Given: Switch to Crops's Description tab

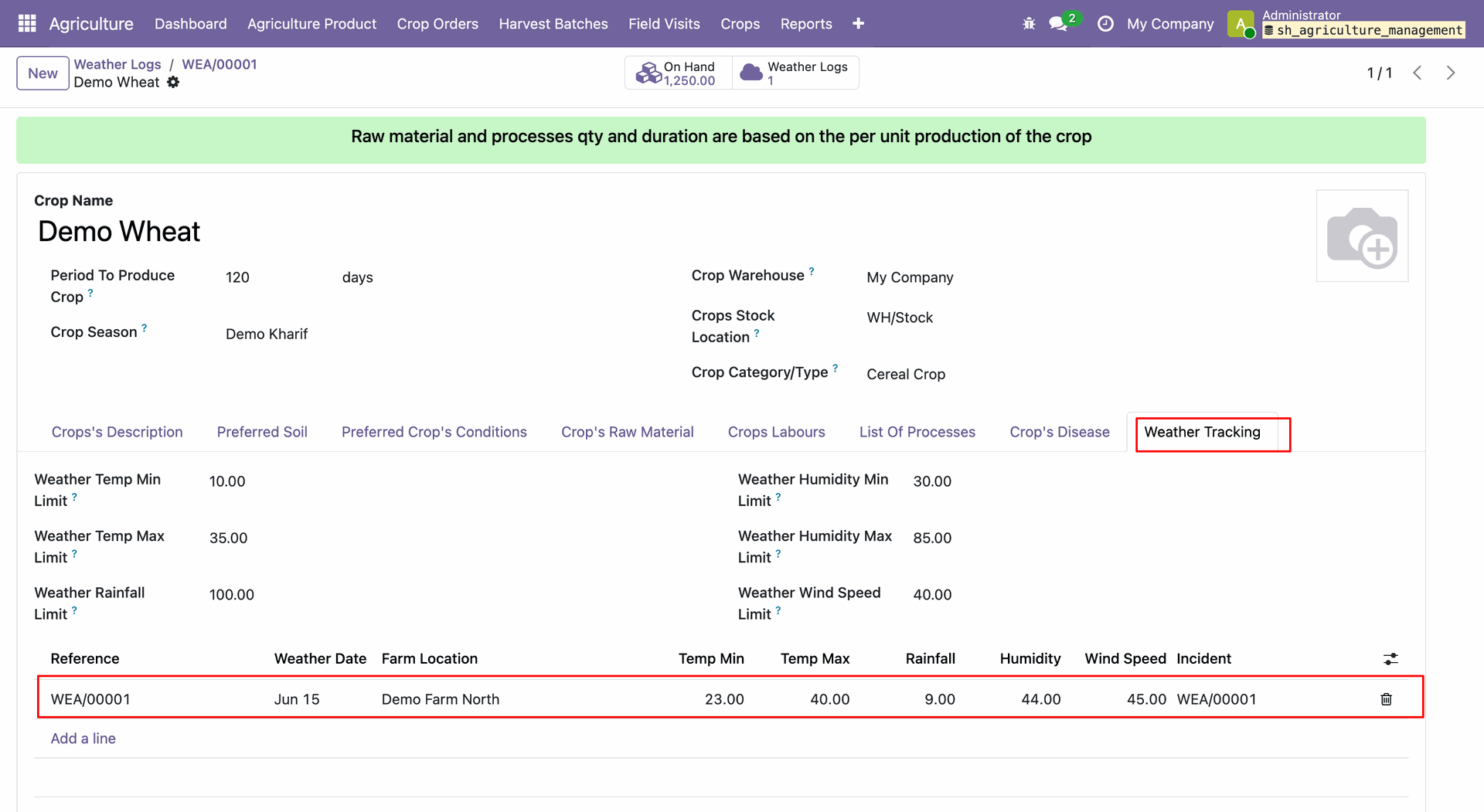Looking at the screenshot, I should (x=117, y=432).
